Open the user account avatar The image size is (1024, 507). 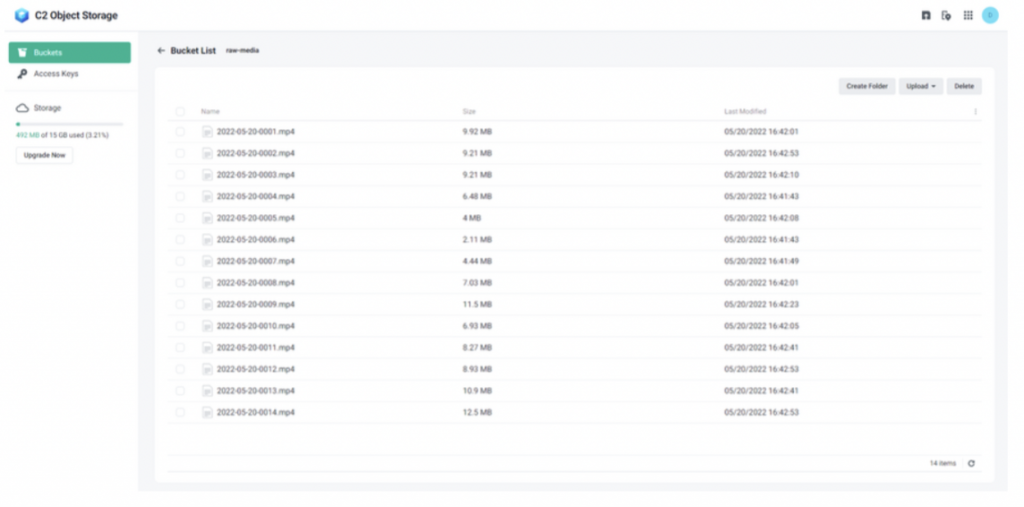[990, 15]
